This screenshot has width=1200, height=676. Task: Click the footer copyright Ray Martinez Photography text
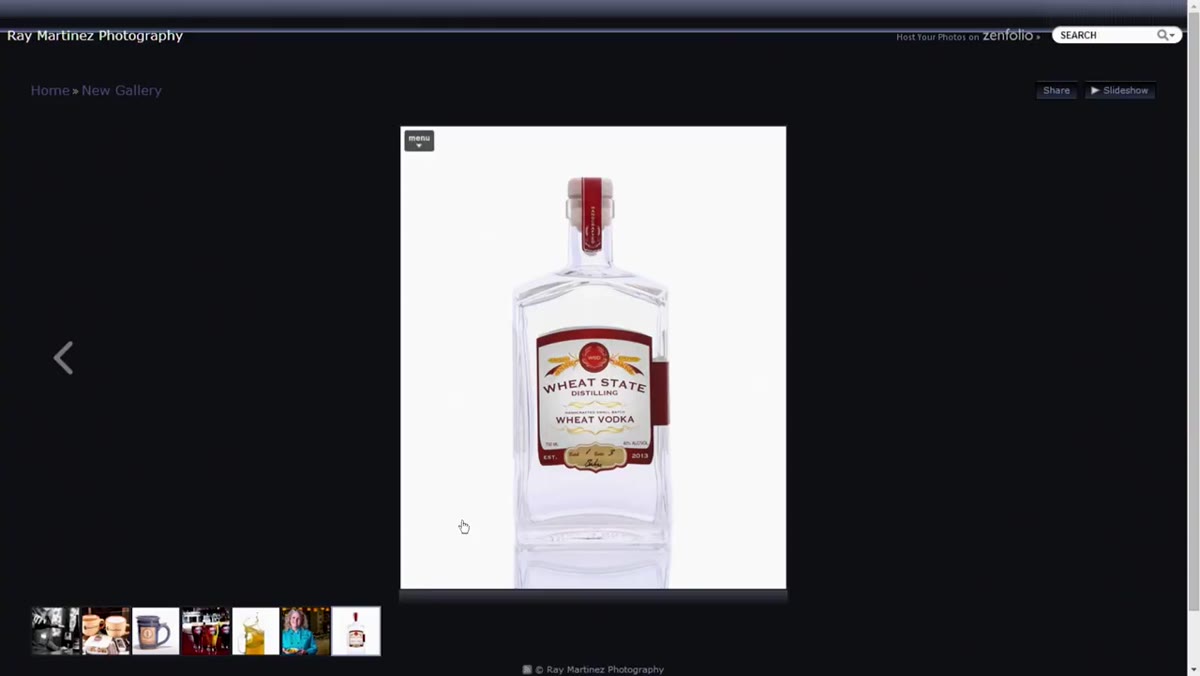pos(599,670)
